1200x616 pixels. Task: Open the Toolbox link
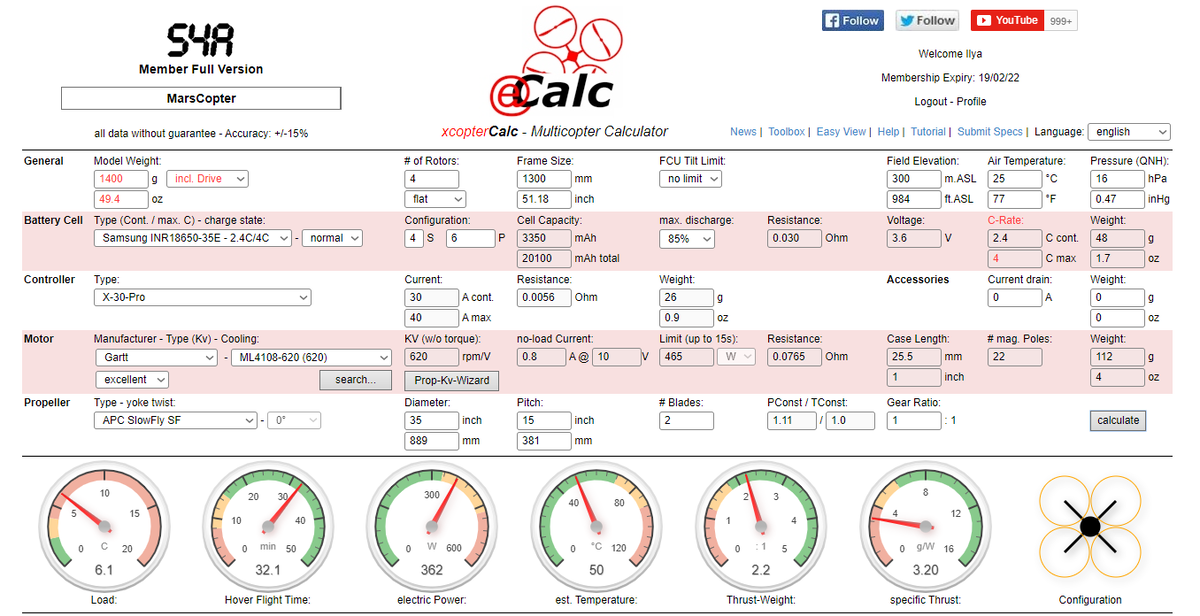(787, 132)
